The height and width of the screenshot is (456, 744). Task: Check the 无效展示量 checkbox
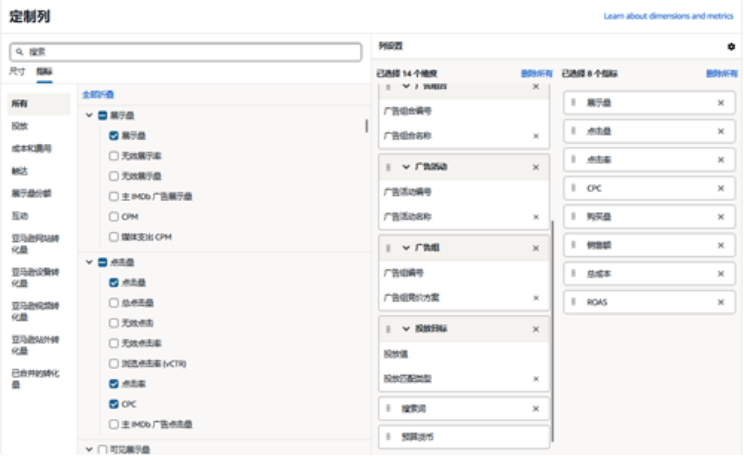click(114, 176)
